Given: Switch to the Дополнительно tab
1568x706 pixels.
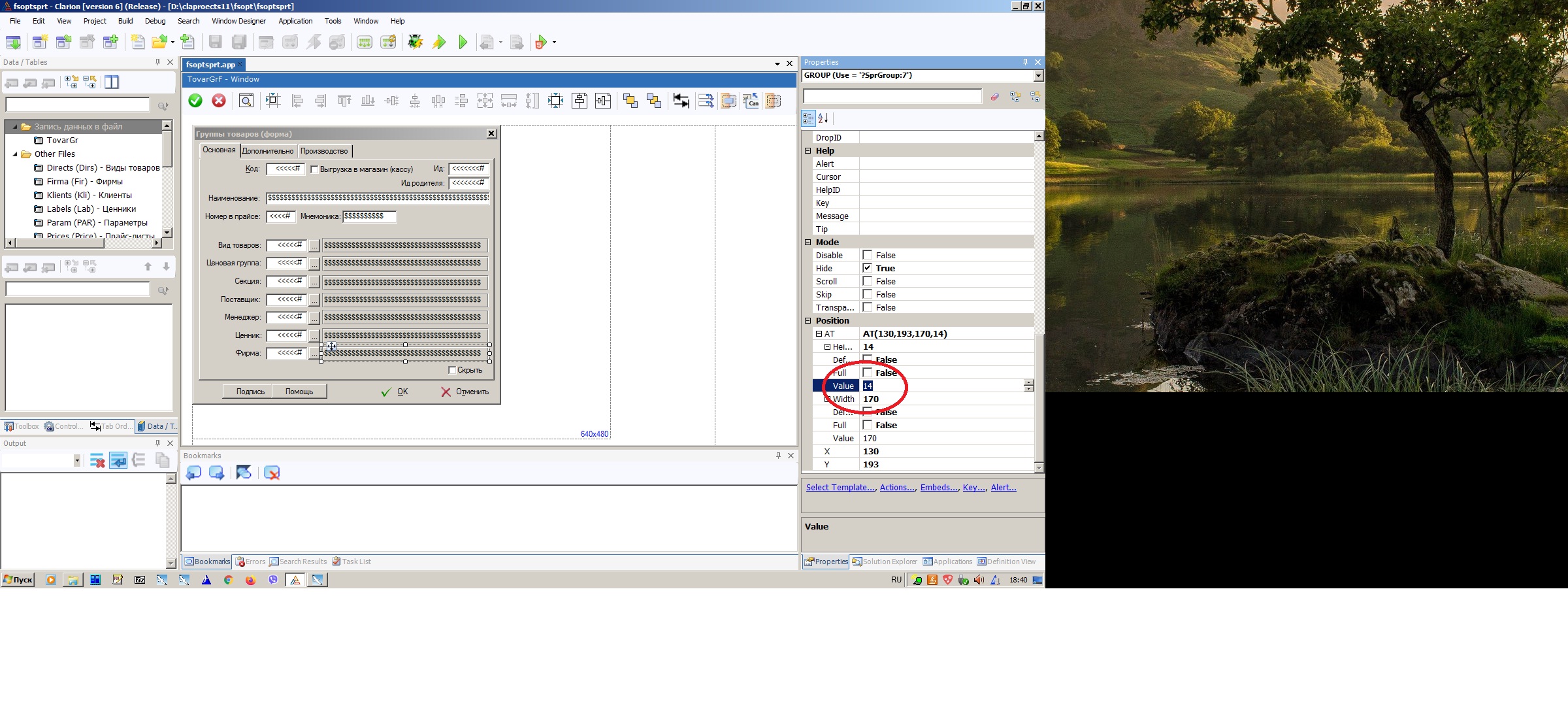Looking at the screenshot, I should pyautogui.click(x=267, y=151).
